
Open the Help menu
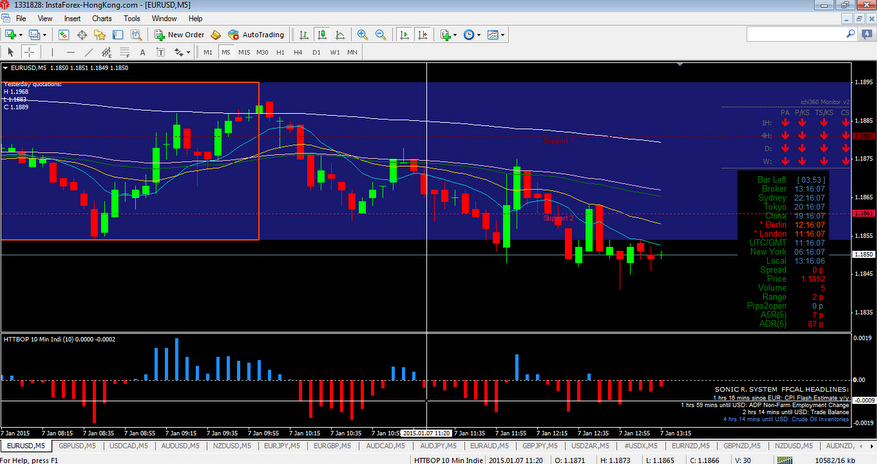(195, 18)
